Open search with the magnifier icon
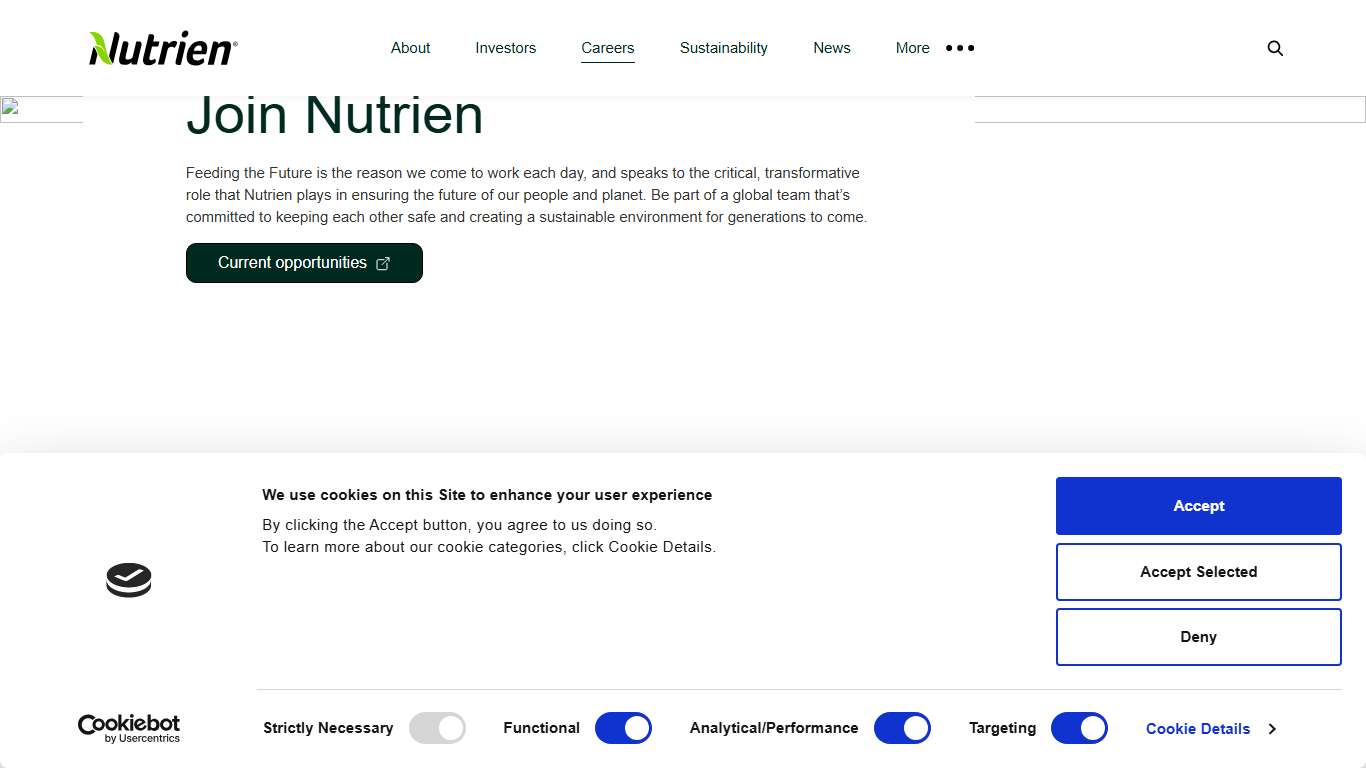This screenshot has height=768, width=1366. tap(1275, 48)
